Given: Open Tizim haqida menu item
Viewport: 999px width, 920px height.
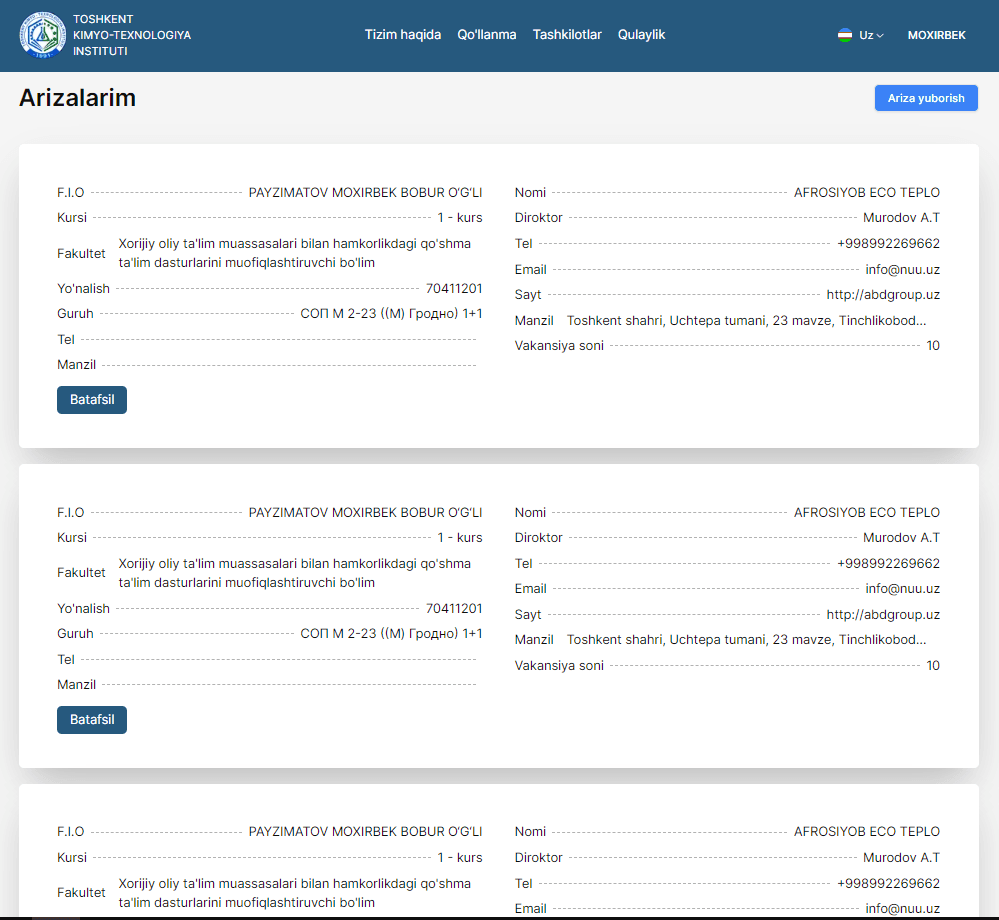Looking at the screenshot, I should point(402,35).
